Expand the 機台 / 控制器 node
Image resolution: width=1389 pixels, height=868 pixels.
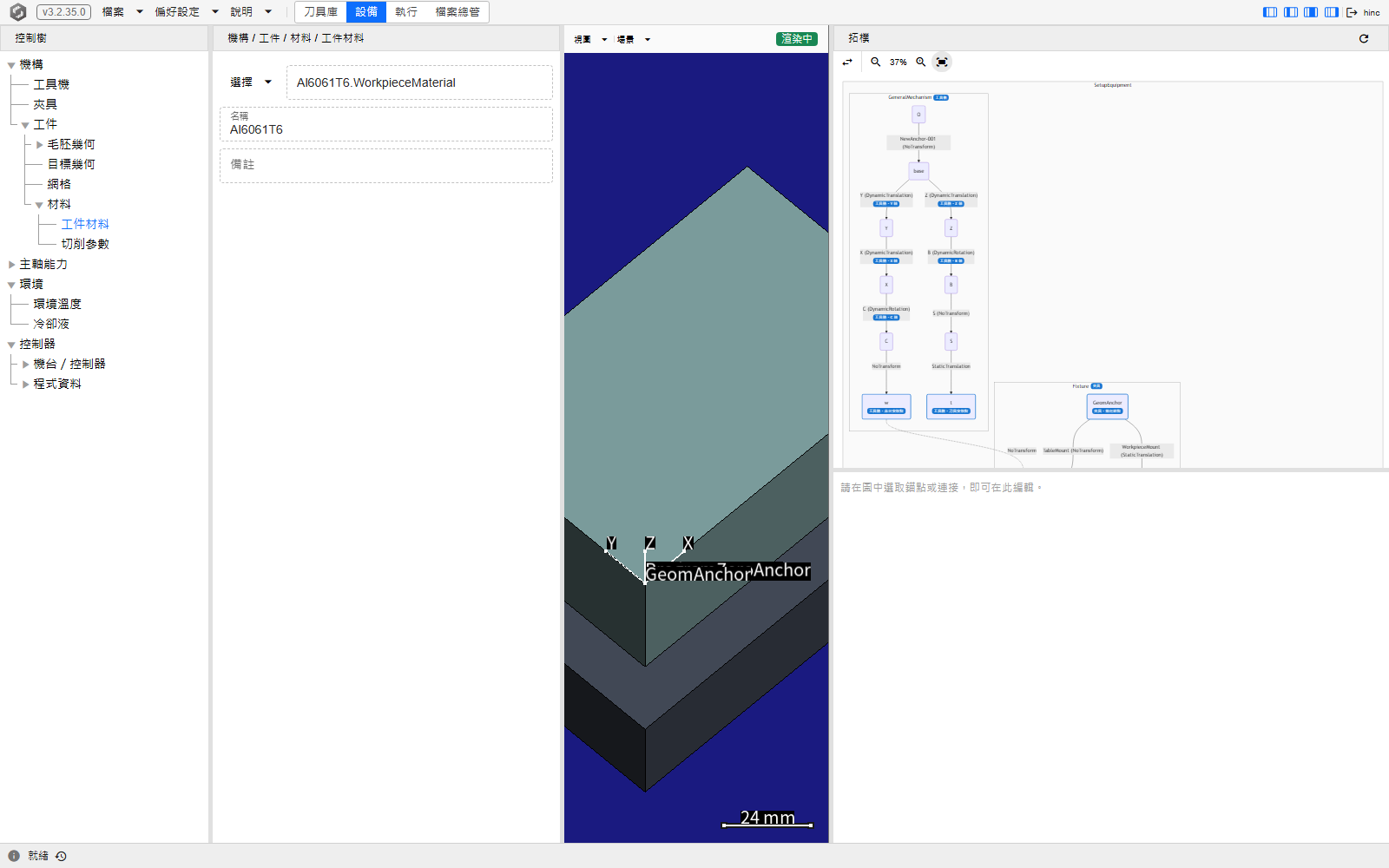coord(25,365)
